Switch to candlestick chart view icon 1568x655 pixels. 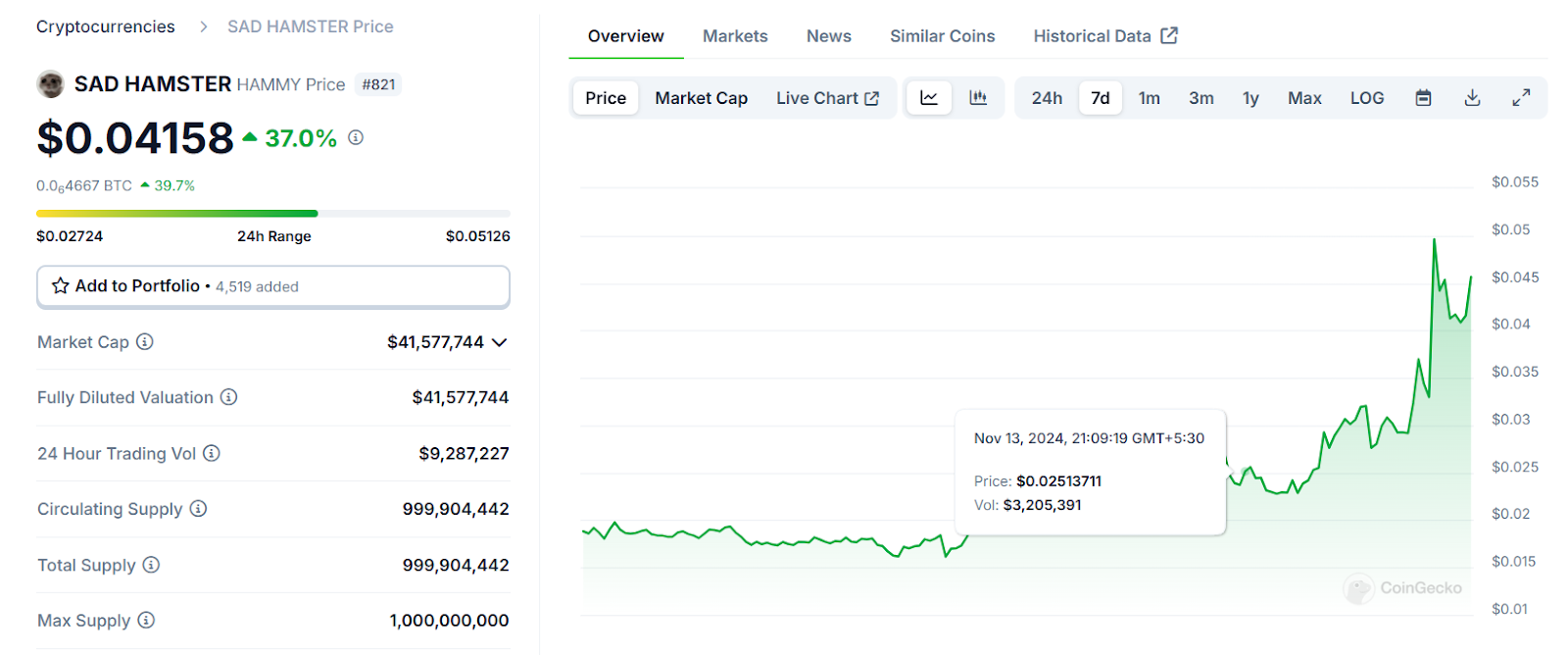pos(978,98)
